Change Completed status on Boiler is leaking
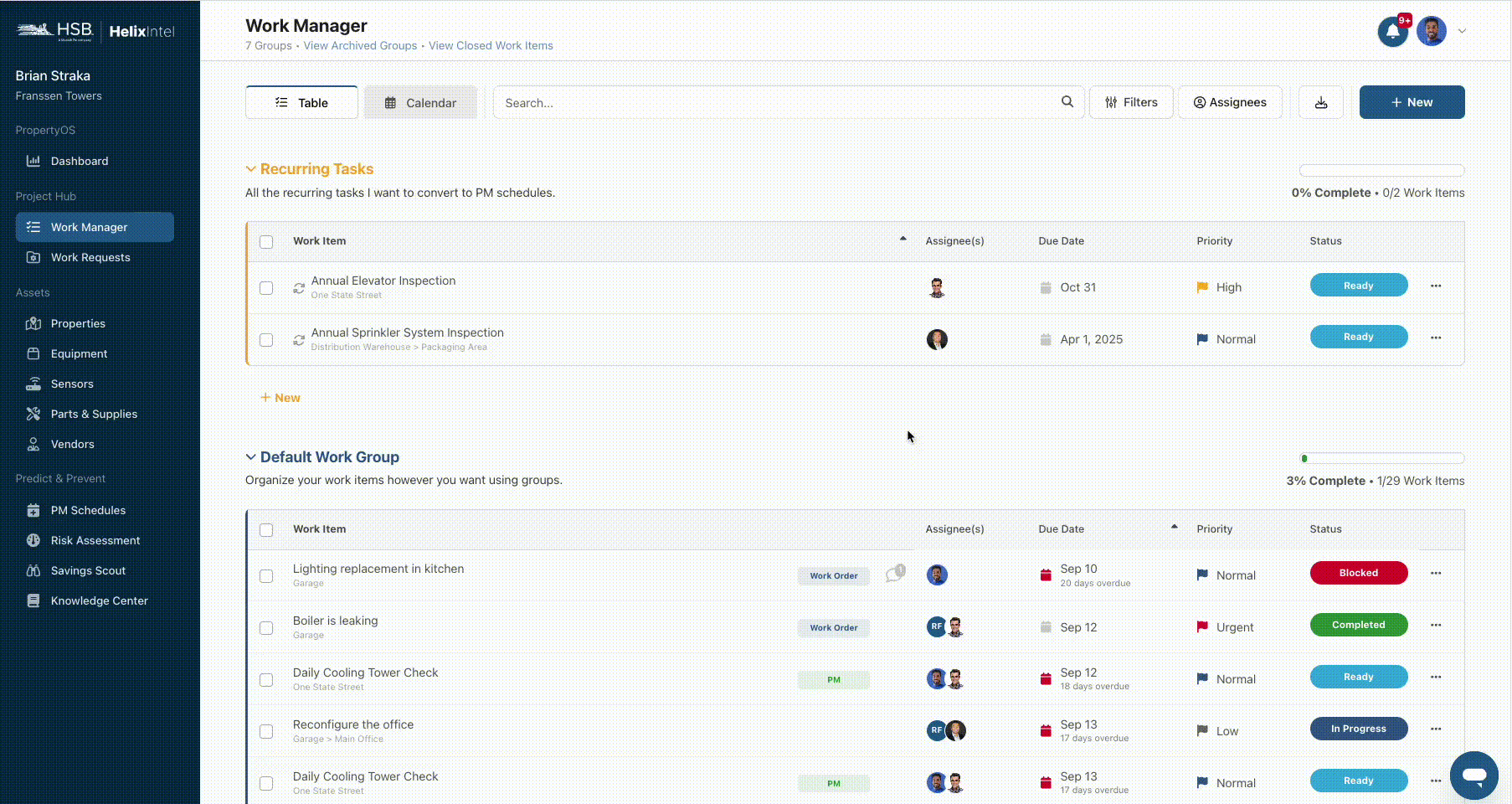The width and height of the screenshot is (1512, 804). 1358,625
